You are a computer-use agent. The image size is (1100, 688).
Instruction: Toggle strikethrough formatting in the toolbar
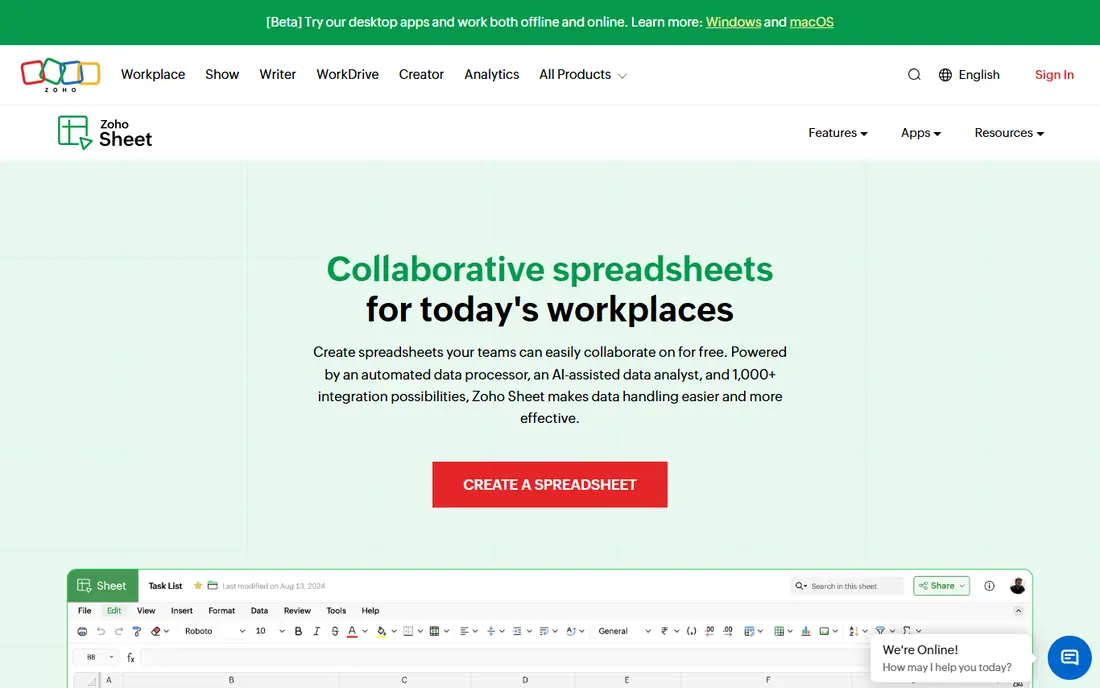(x=335, y=631)
